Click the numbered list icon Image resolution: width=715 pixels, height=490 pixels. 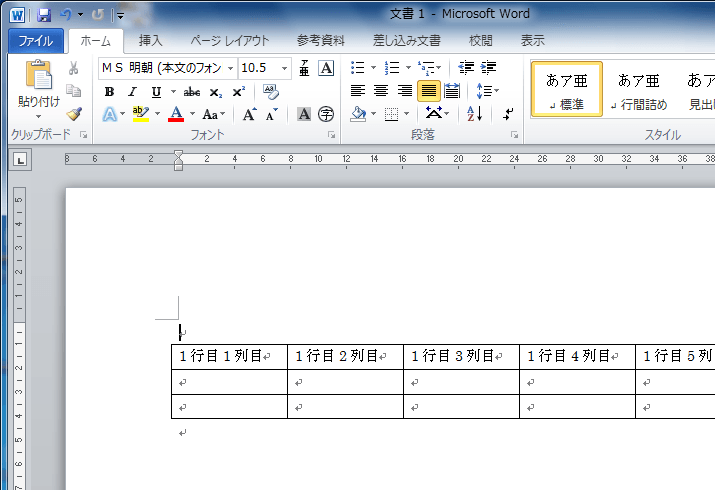point(392,68)
